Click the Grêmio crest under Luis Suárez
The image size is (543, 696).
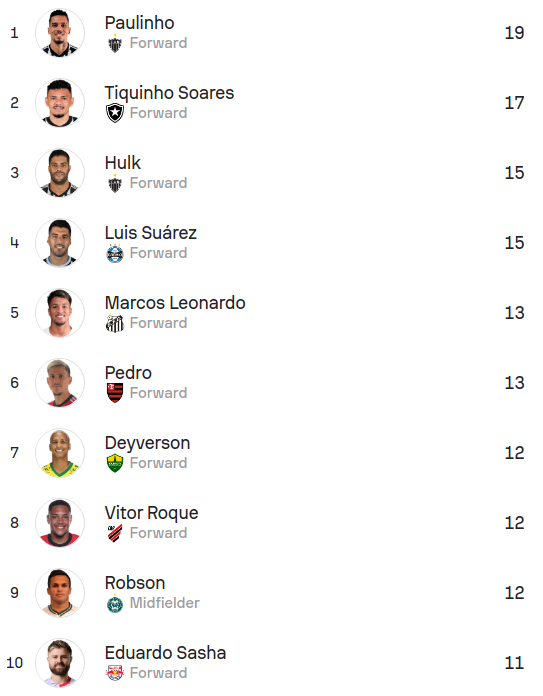tap(115, 253)
